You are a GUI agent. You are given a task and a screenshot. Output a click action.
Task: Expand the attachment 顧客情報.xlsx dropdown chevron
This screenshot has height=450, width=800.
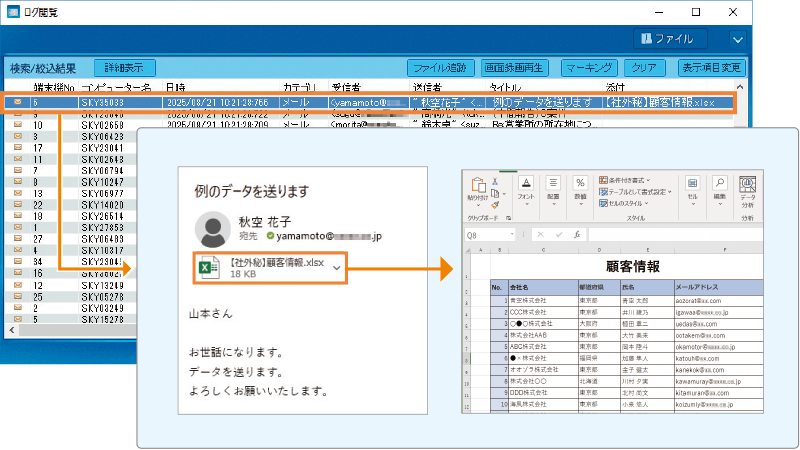tap(337, 268)
